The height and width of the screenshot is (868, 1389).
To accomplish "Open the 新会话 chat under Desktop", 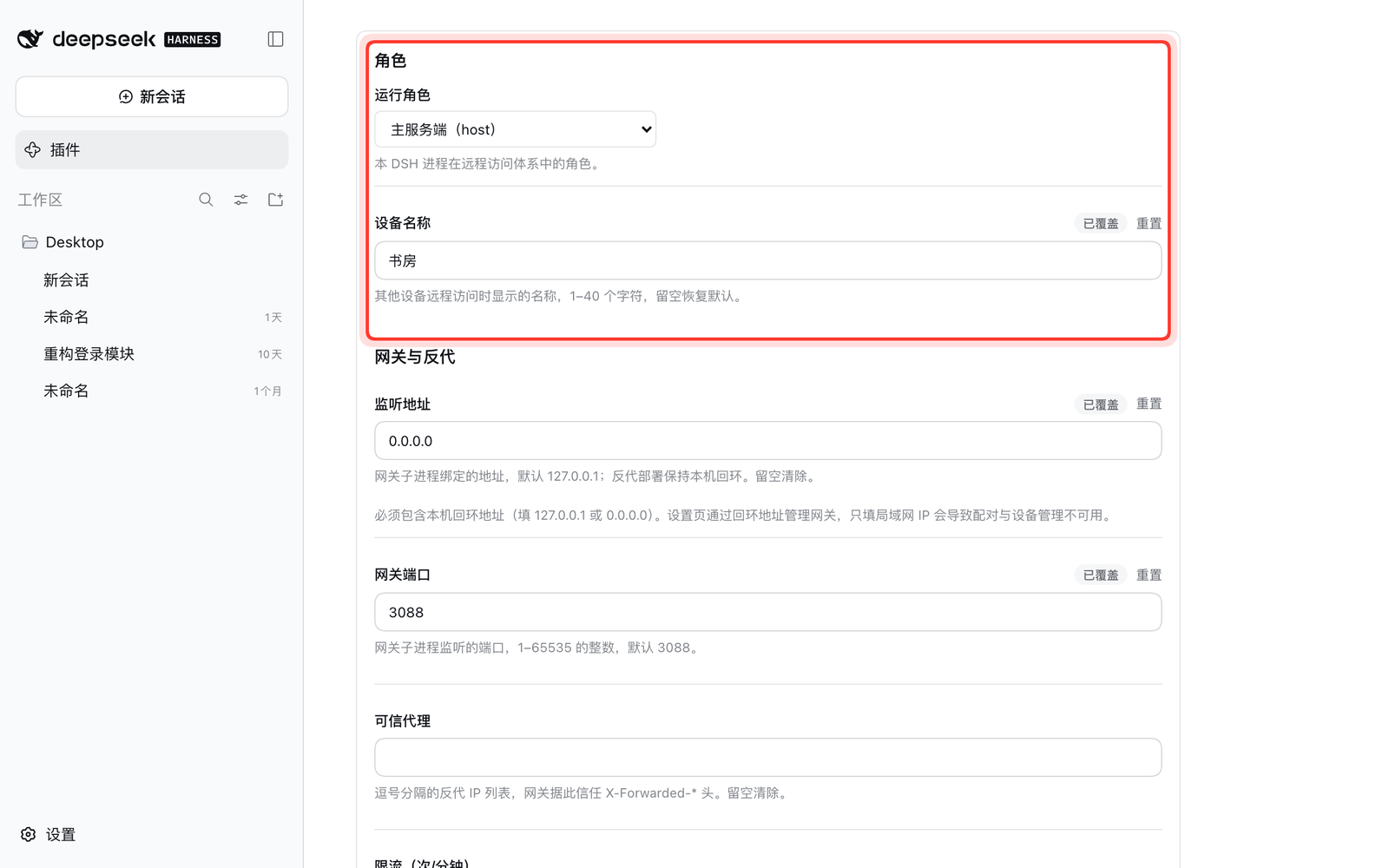I will point(152,280).
